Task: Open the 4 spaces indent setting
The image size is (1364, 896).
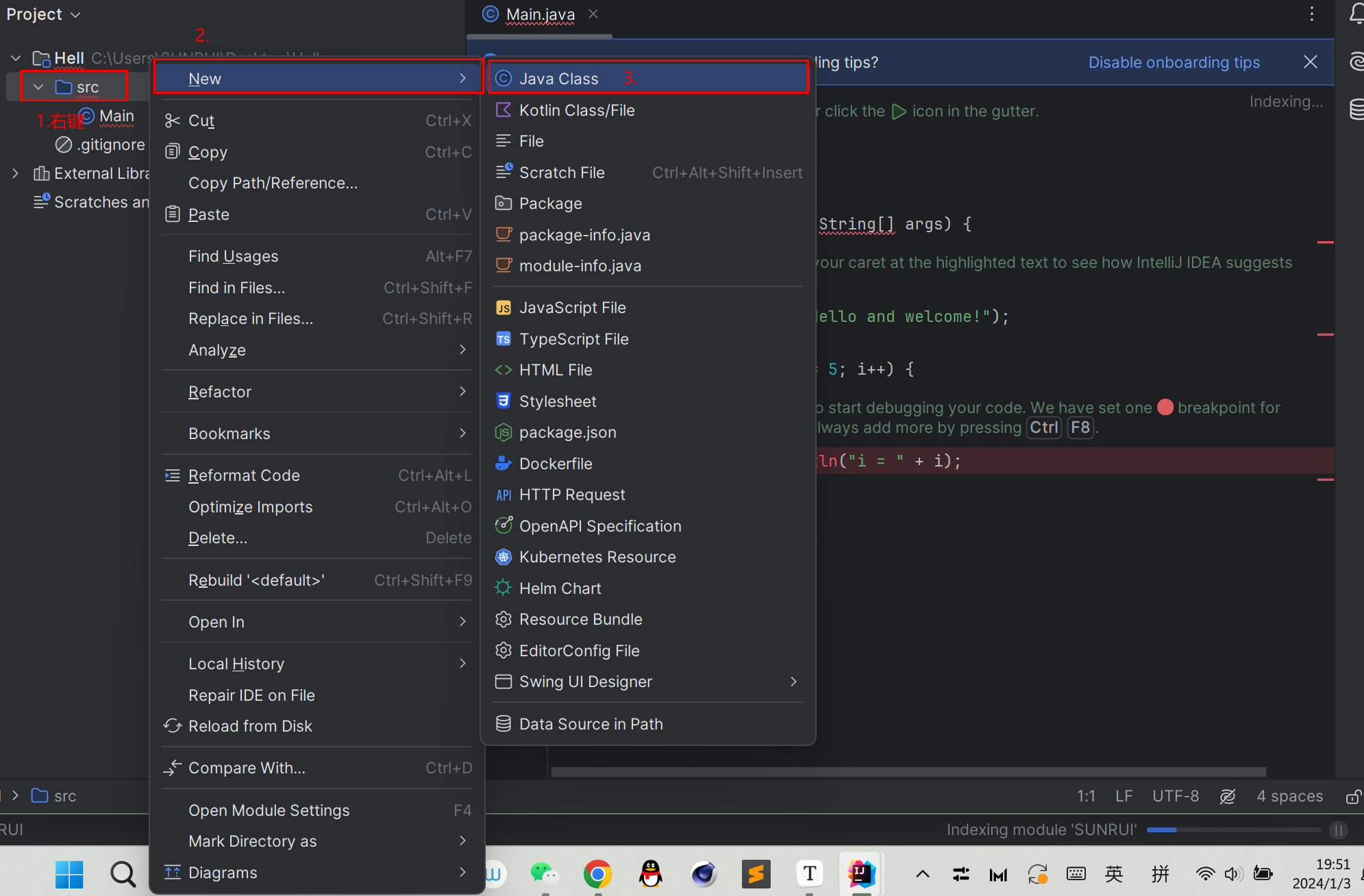Action: [1289, 796]
